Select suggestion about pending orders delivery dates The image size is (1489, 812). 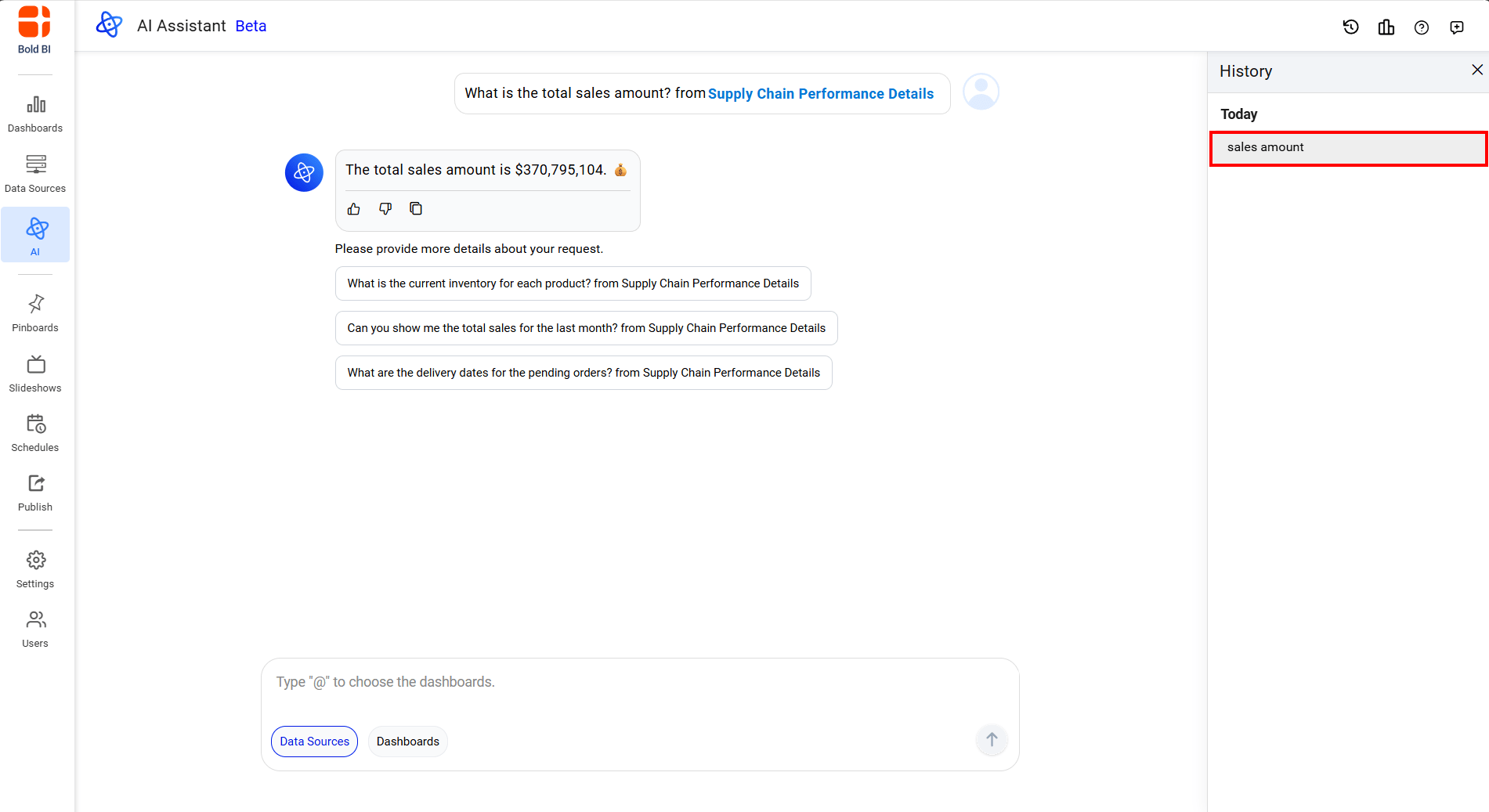[x=583, y=373]
